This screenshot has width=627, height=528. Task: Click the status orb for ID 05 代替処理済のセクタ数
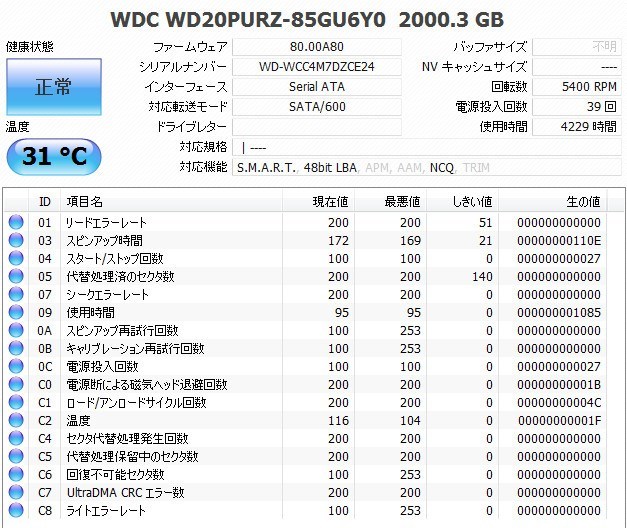coord(16,276)
